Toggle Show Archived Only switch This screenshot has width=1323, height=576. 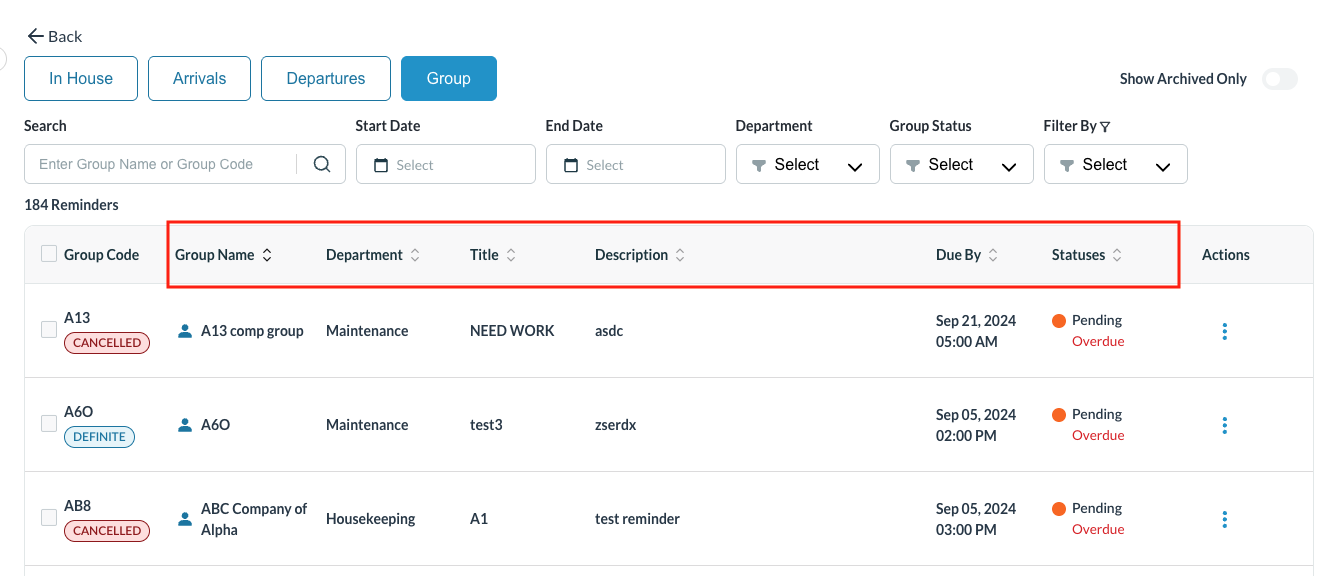[x=1279, y=79]
